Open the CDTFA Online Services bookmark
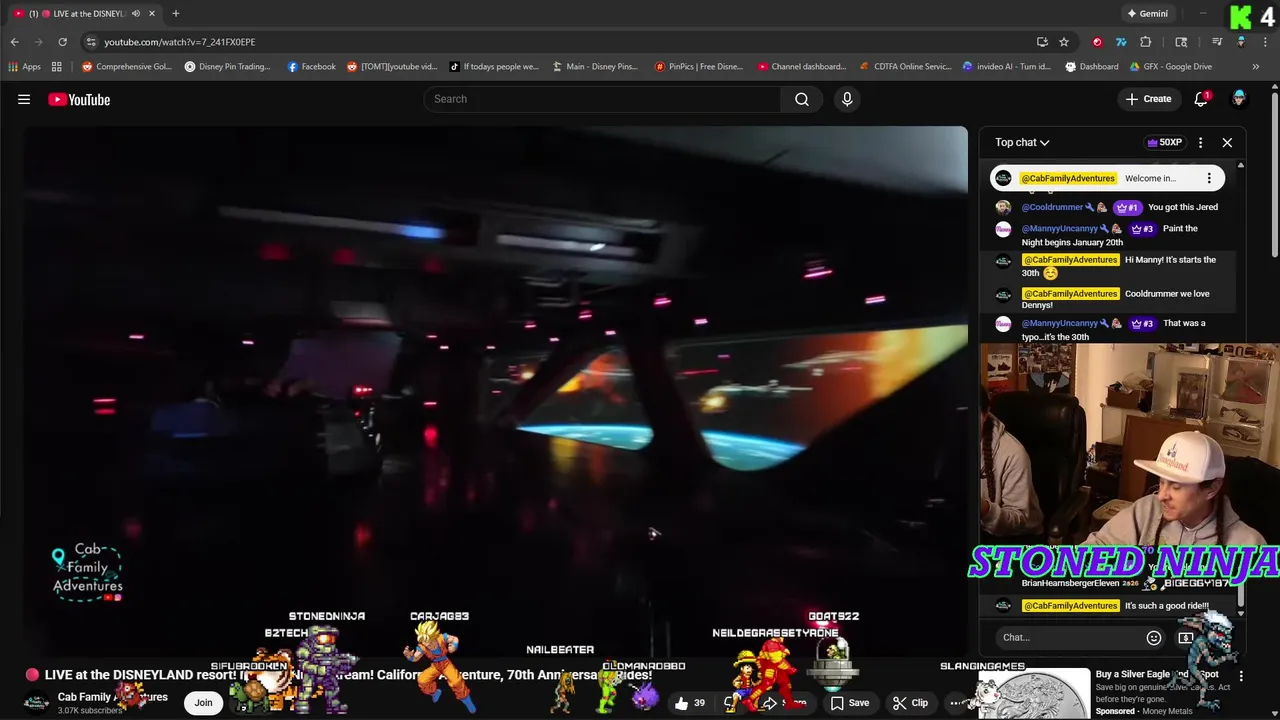 click(905, 67)
